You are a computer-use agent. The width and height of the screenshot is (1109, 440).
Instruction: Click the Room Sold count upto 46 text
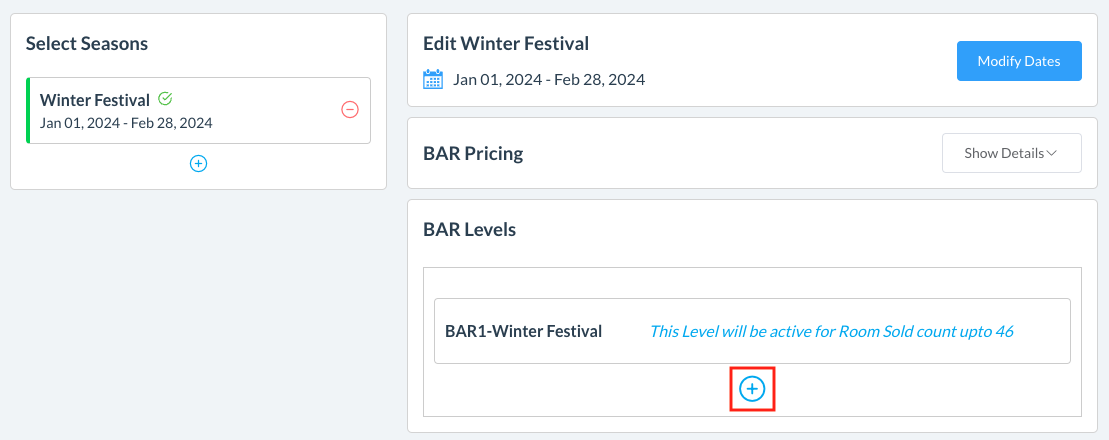(831, 331)
